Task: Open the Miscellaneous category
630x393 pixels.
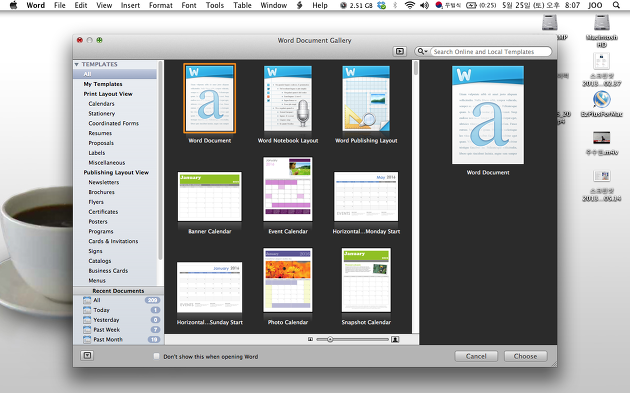Action: [107, 163]
